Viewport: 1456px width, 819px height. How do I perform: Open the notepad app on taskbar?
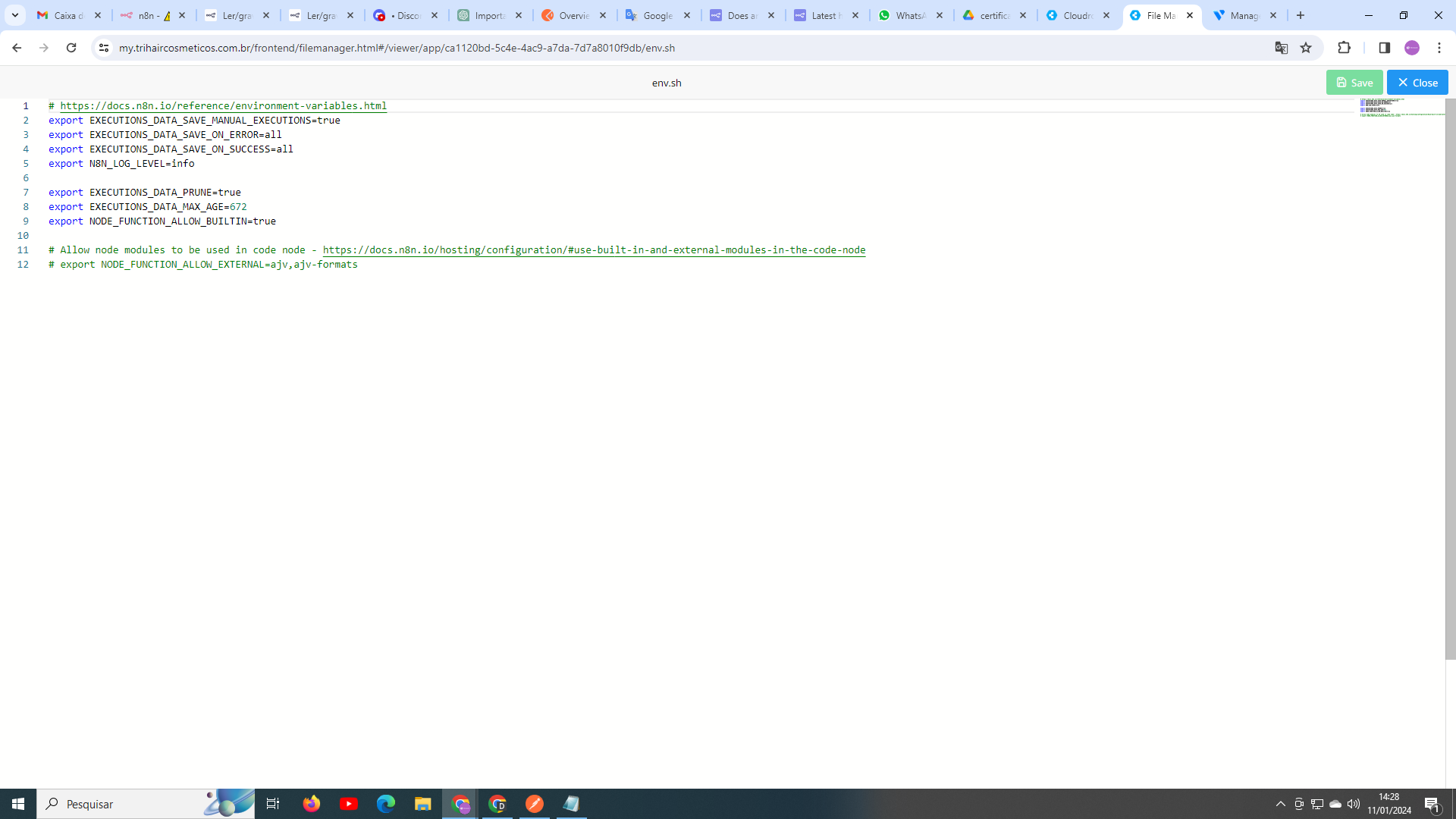pyautogui.click(x=572, y=804)
